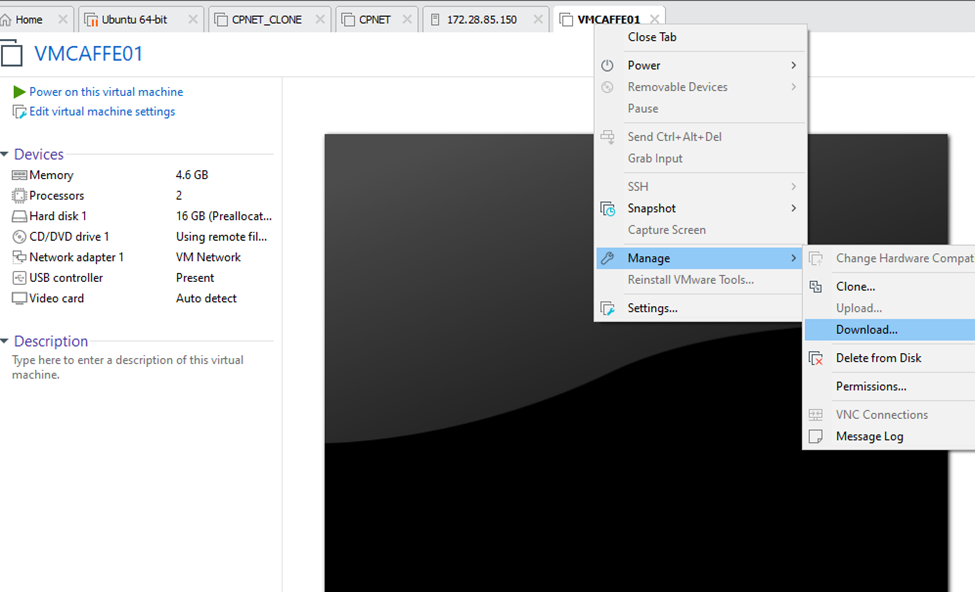Choose Close Tab from the context menu
975x592 pixels.
(x=700, y=37)
